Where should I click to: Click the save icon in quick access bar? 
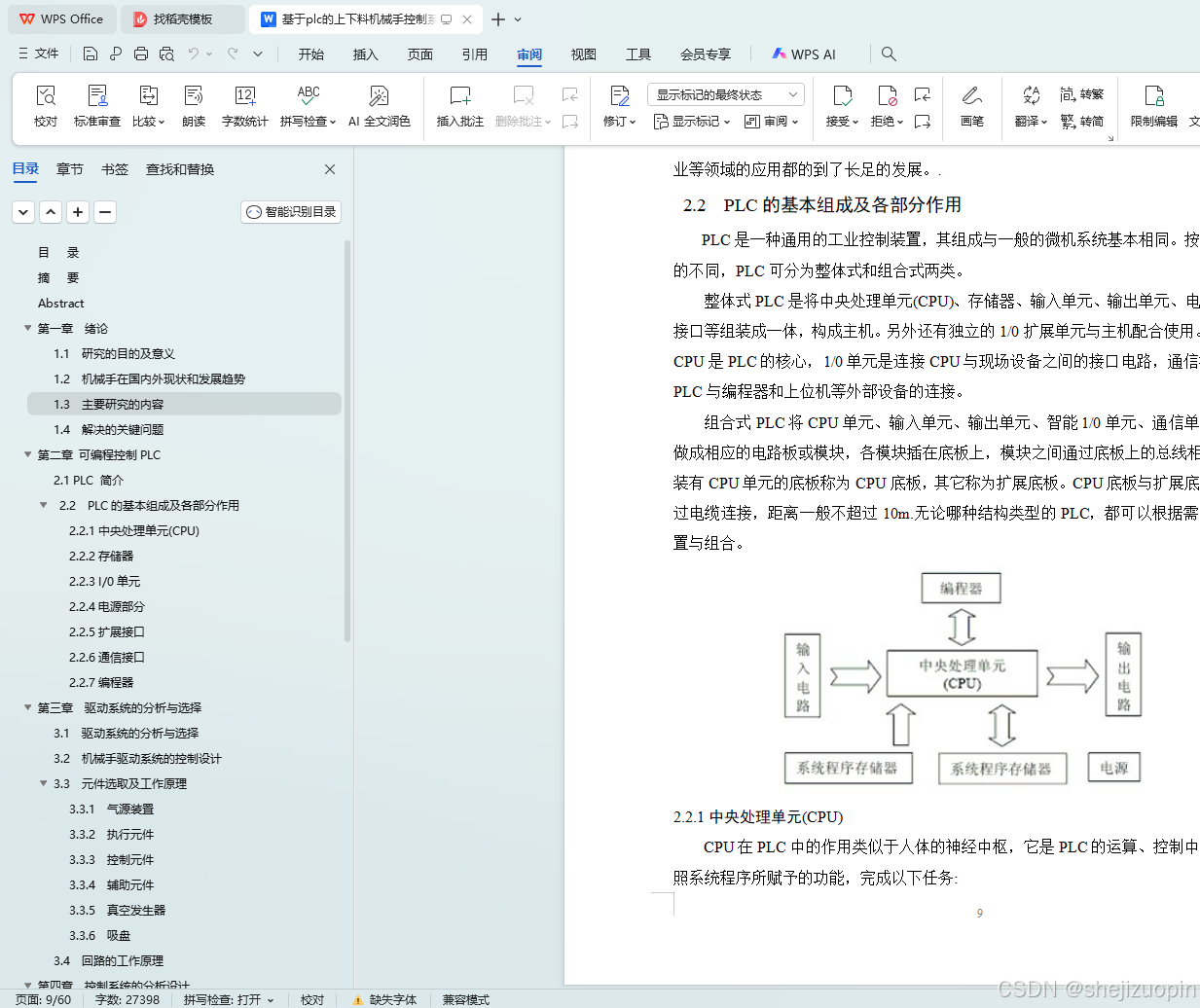coord(91,54)
